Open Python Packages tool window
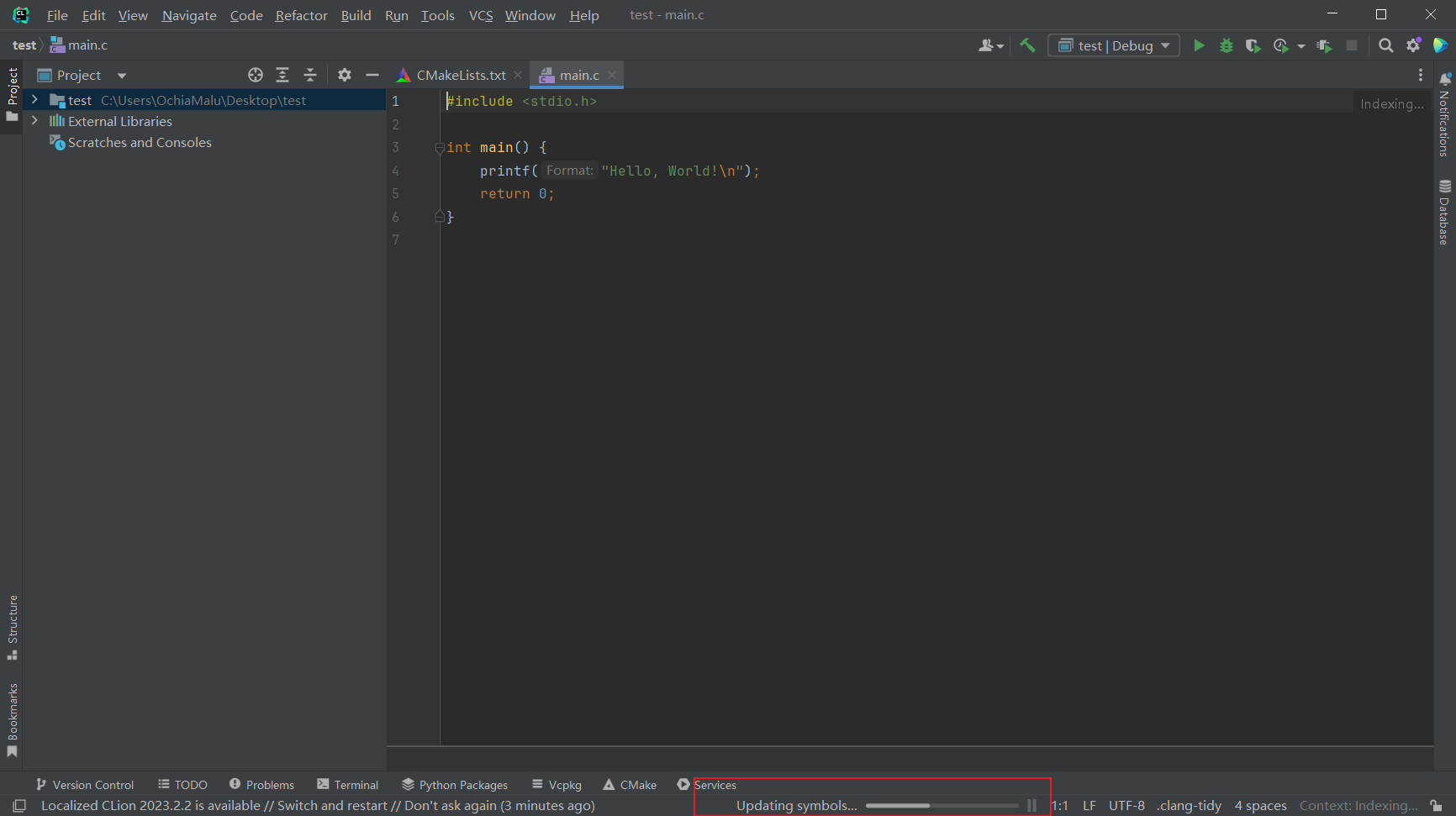The width and height of the screenshot is (1456, 816). point(455,784)
